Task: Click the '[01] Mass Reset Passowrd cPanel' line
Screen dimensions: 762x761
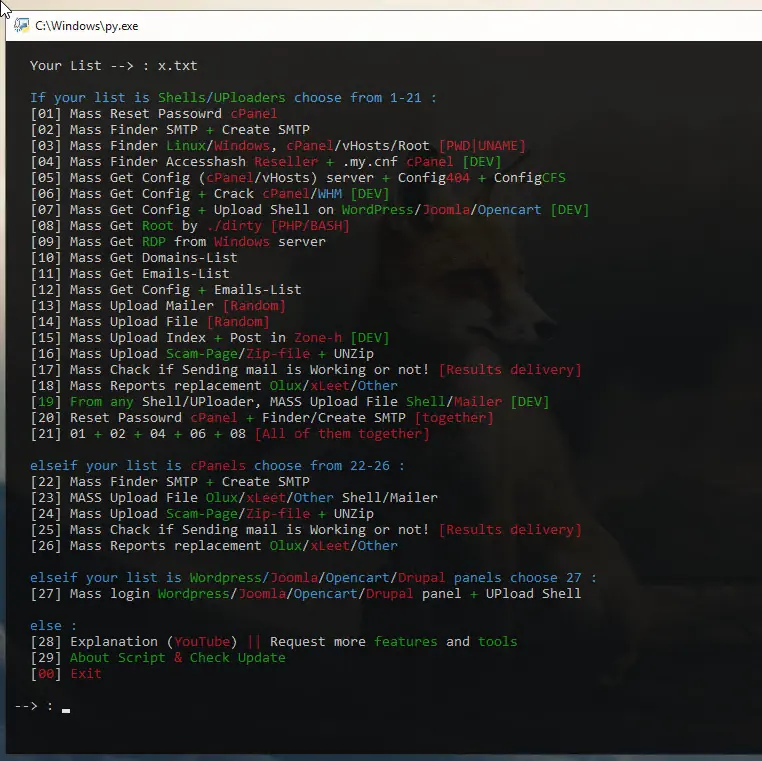Action: 154,114
